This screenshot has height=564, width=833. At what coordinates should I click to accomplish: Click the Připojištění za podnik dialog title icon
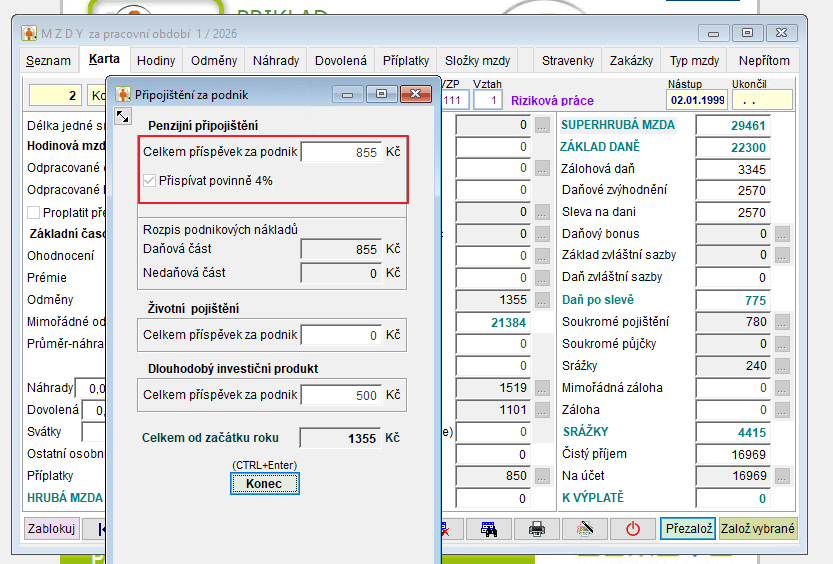coord(123,95)
